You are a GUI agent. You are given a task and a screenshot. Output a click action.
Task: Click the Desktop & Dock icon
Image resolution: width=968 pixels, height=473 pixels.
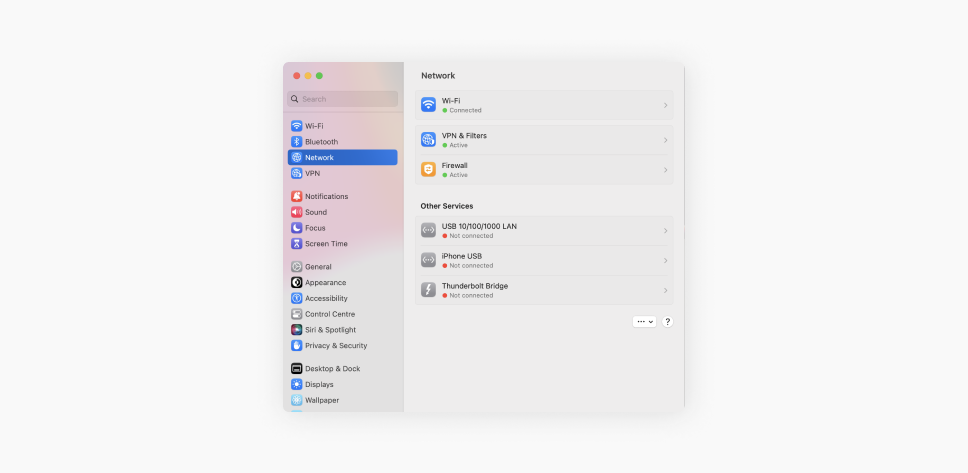pos(296,369)
